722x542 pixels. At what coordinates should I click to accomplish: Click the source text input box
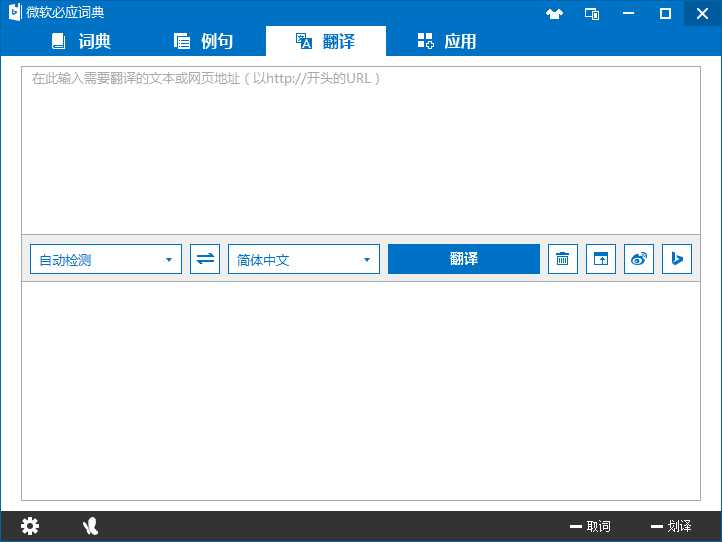pyautogui.click(x=361, y=150)
